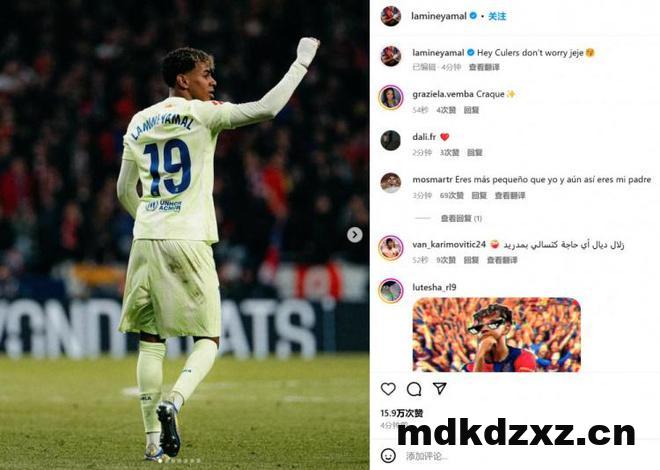Go to next photo arrow
660x470 pixels.
tap(354, 234)
